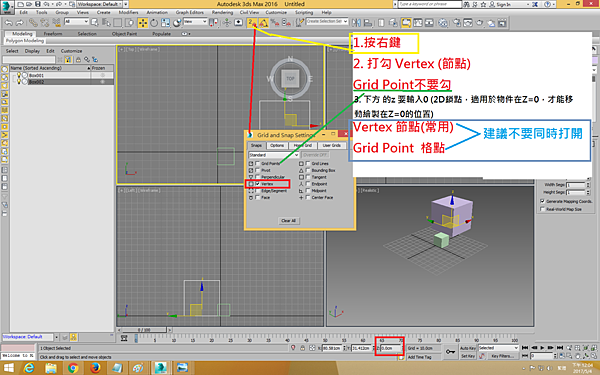600x375 pixels.
Task: Check the Midpoint snap option
Action: (308, 191)
